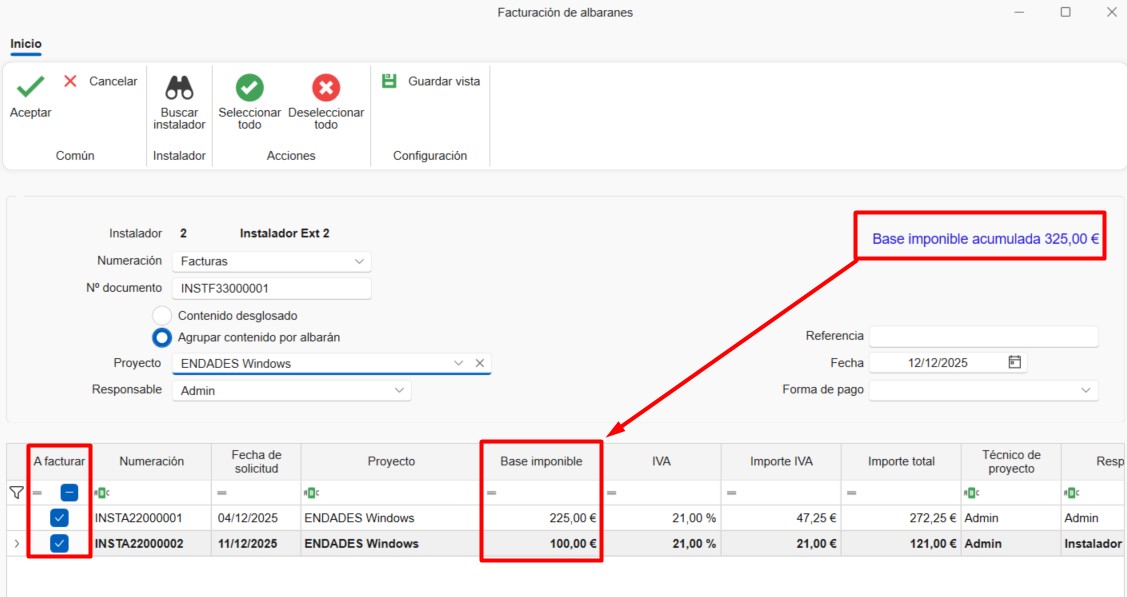
Task: Click the Seleccionar todo green icon
Action: tap(249, 87)
